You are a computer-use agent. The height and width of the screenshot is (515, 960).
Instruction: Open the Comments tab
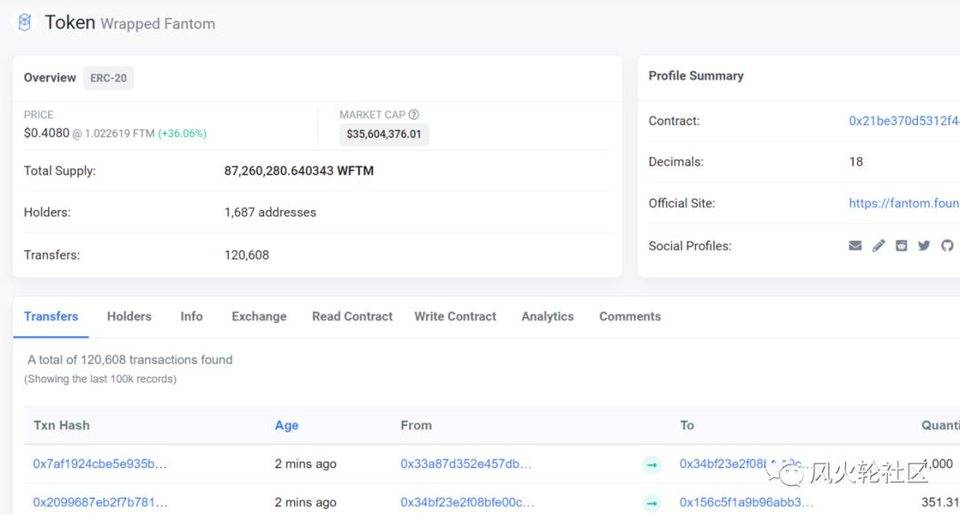point(630,317)
